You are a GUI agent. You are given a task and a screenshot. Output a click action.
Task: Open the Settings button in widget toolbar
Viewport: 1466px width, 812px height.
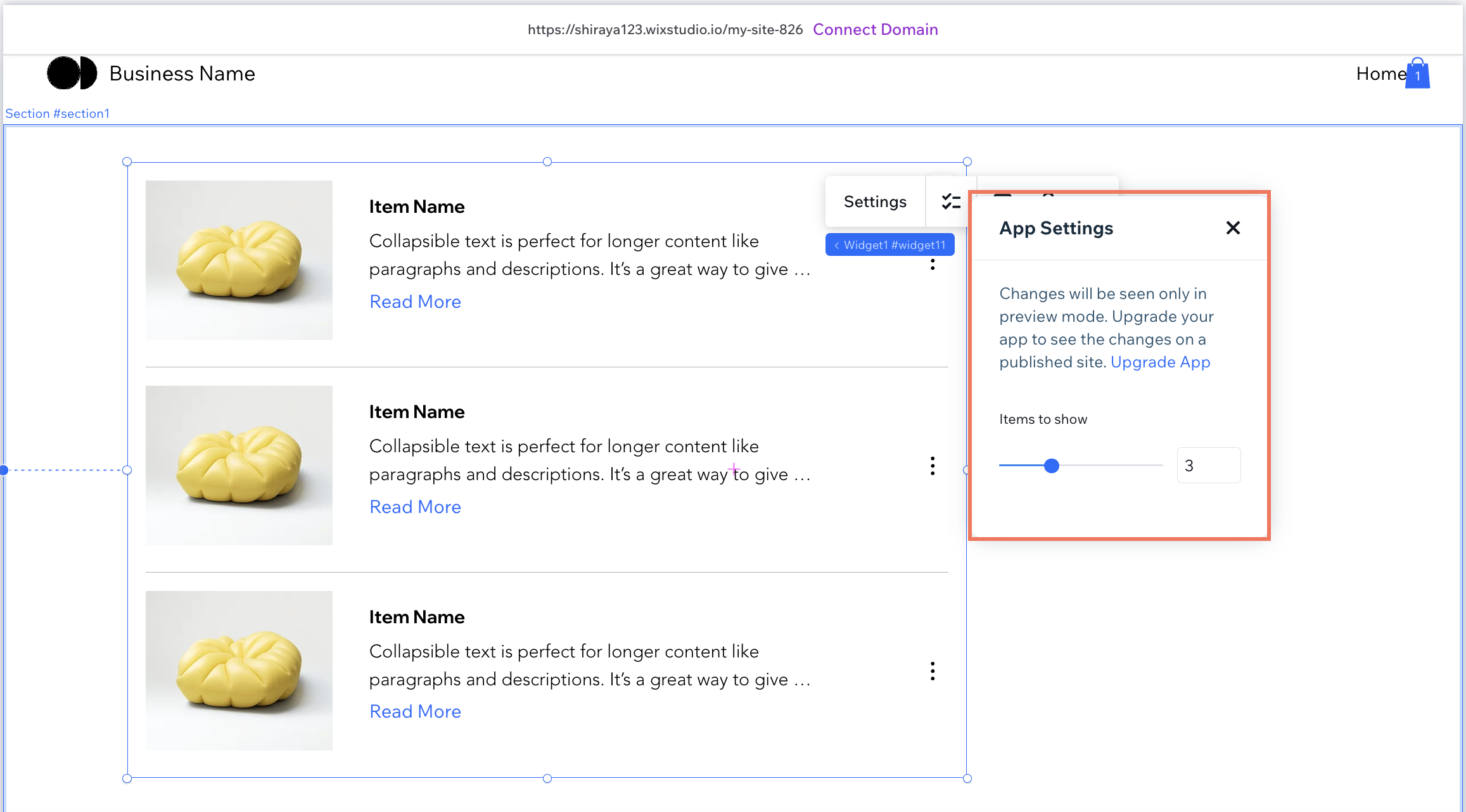point(875,201)
